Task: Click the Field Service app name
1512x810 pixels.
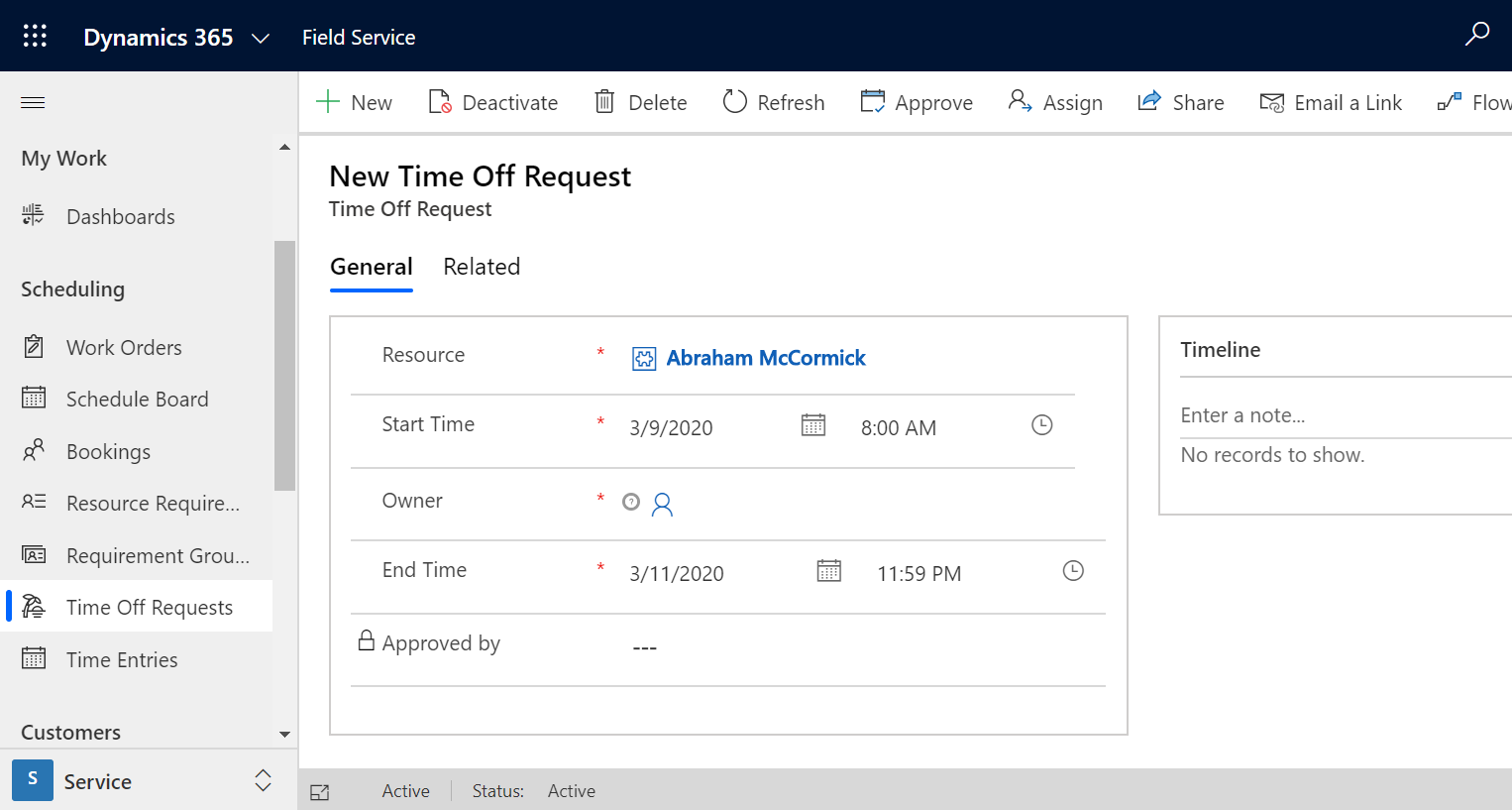Action: pos(359,38)
